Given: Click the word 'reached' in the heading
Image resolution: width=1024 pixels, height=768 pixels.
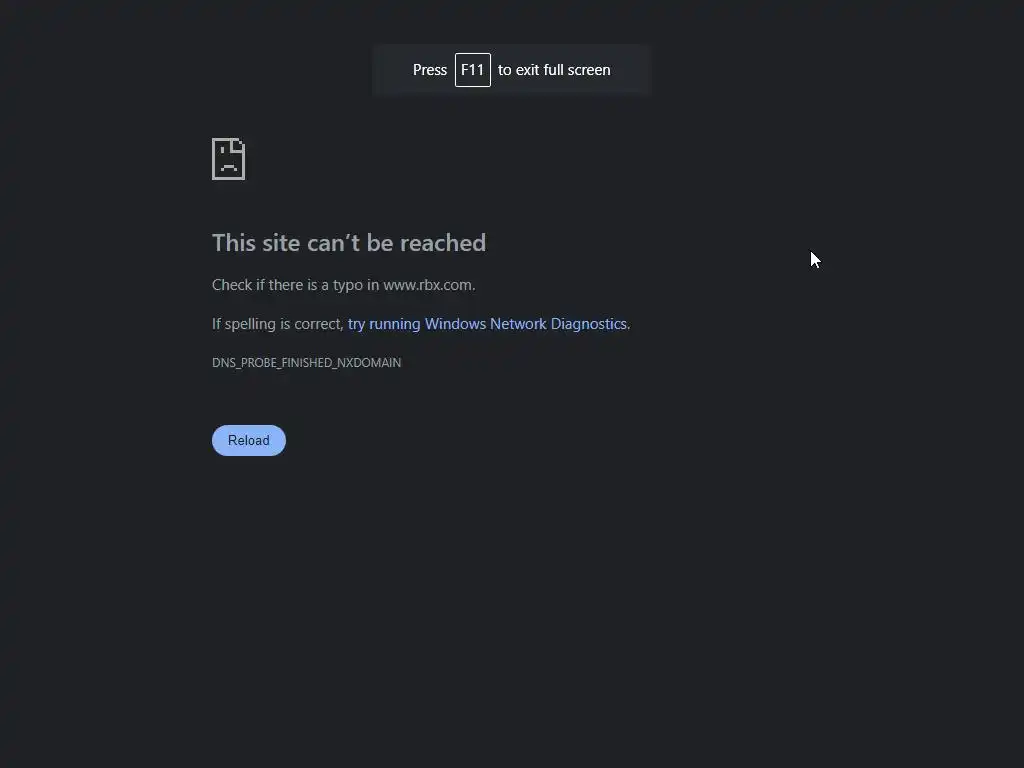Looking at the screenshot, I should point(443,243).
